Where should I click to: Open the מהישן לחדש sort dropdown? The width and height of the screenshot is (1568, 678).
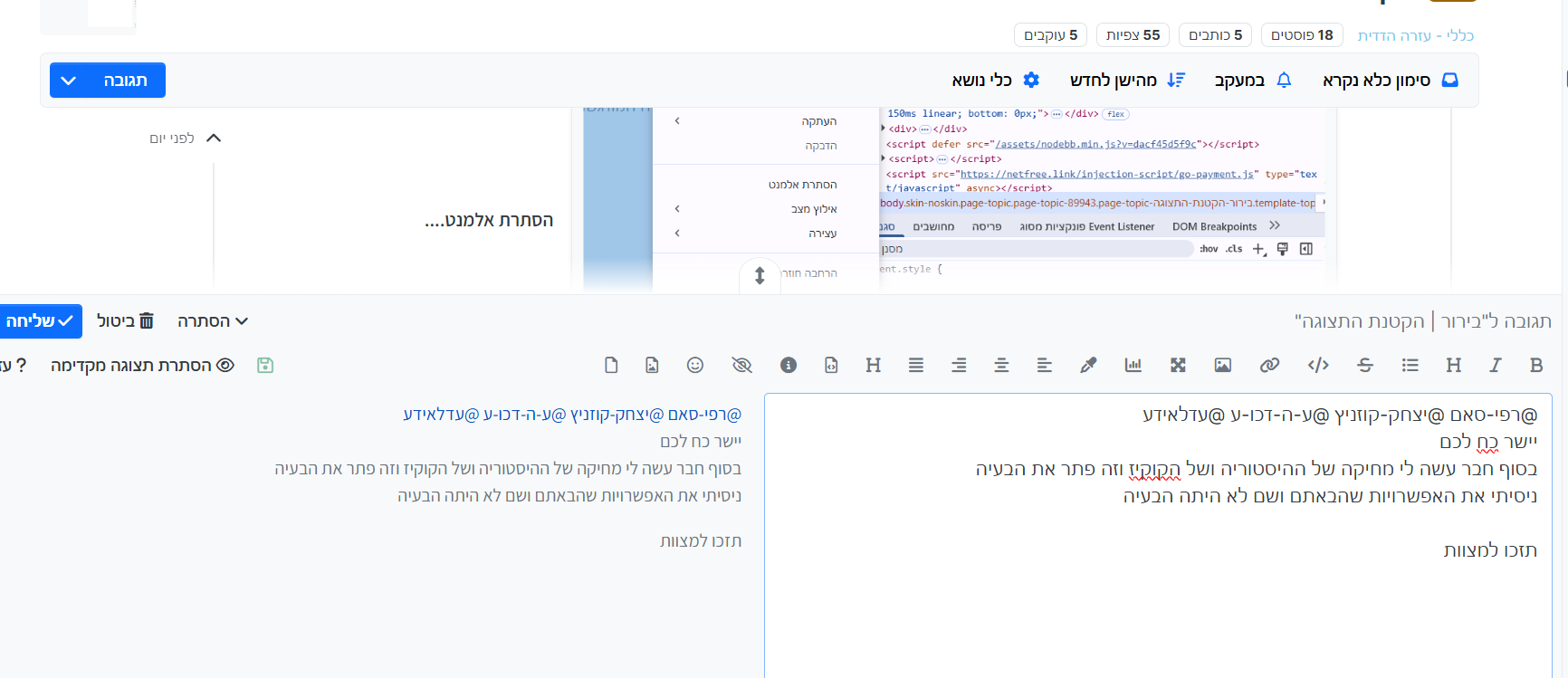1126,81
